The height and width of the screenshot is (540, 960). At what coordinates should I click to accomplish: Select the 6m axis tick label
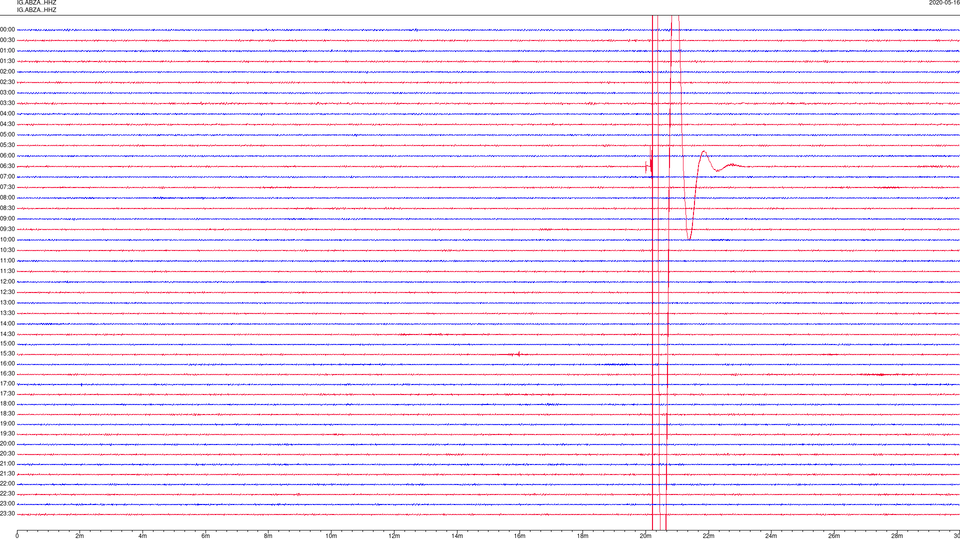point(206,536)
